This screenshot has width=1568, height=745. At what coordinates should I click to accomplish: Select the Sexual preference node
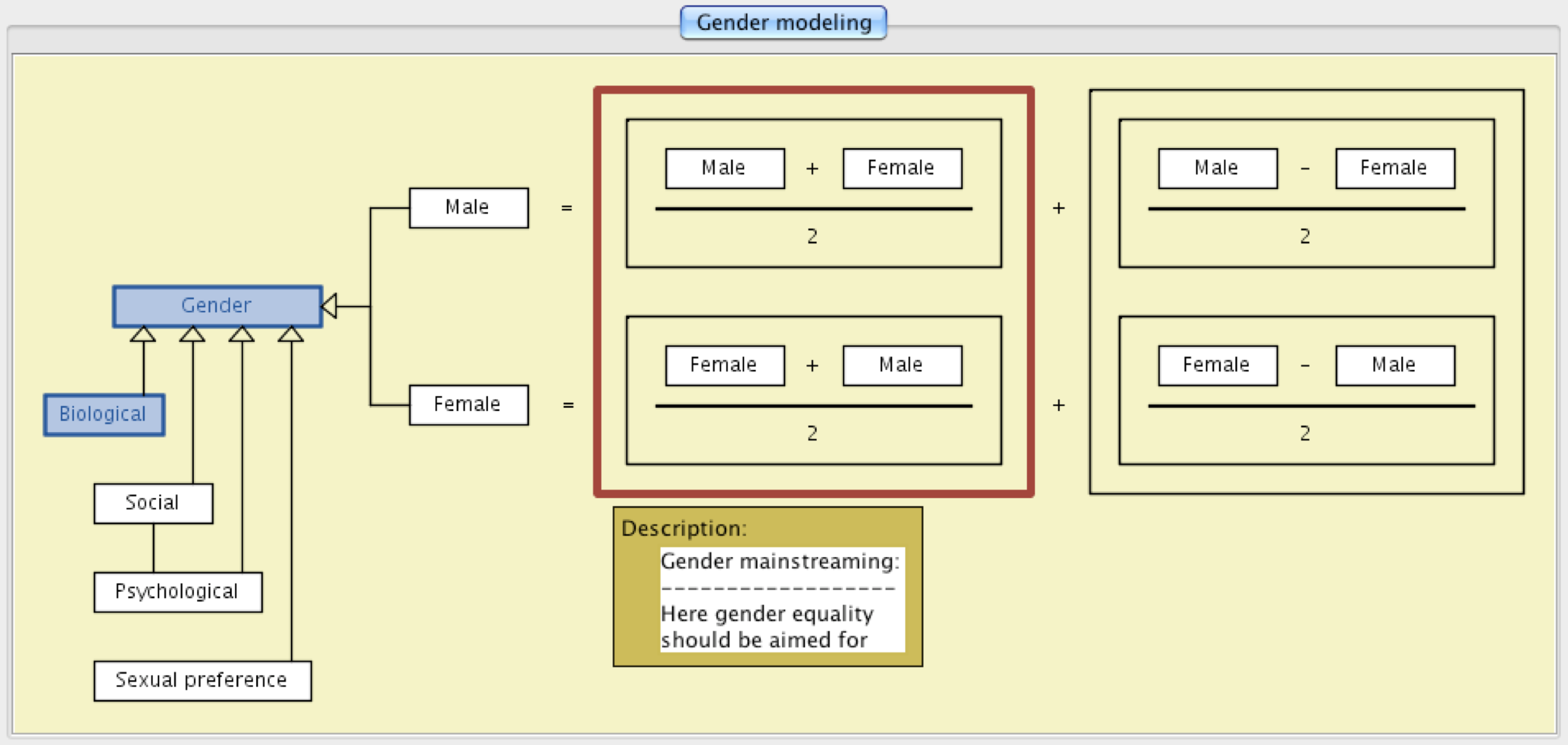tap(202, 681)
